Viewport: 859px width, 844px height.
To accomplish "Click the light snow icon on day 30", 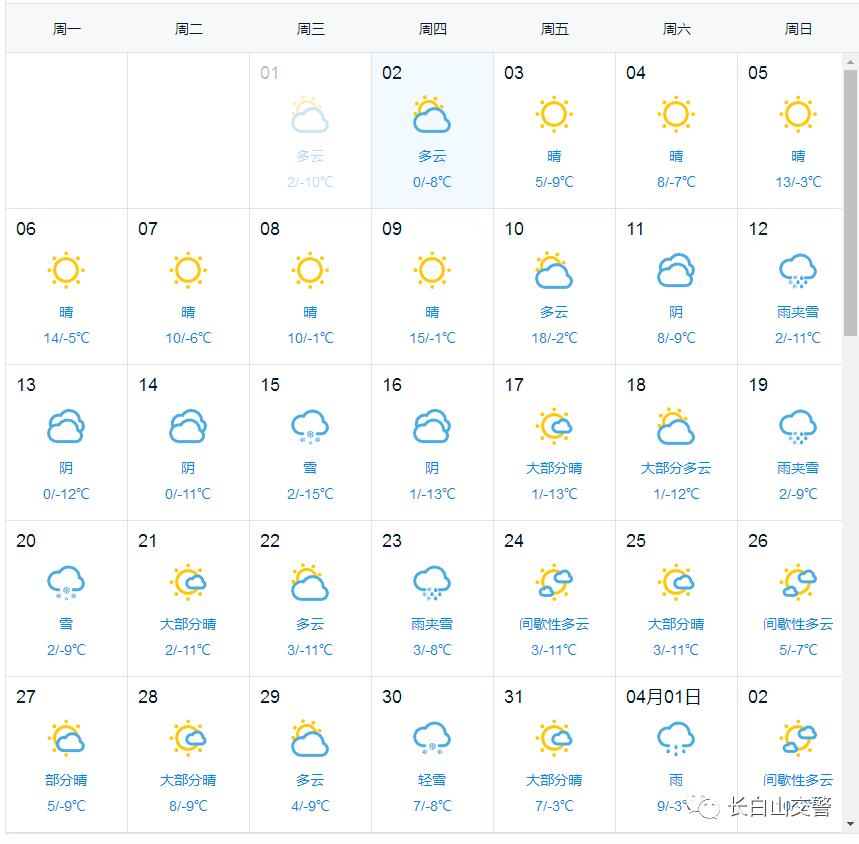I will click(x=432, y=739).
